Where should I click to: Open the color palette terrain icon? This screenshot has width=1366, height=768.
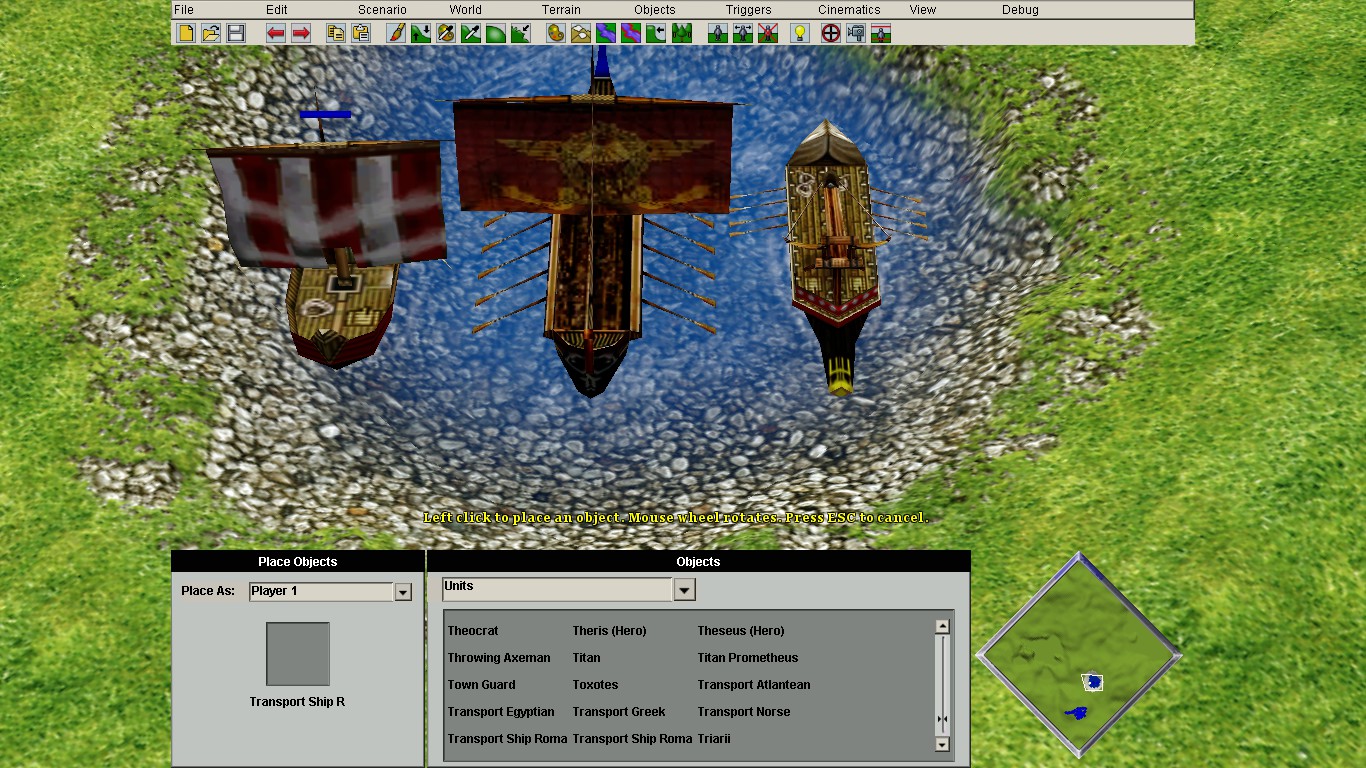click(556, 33)
